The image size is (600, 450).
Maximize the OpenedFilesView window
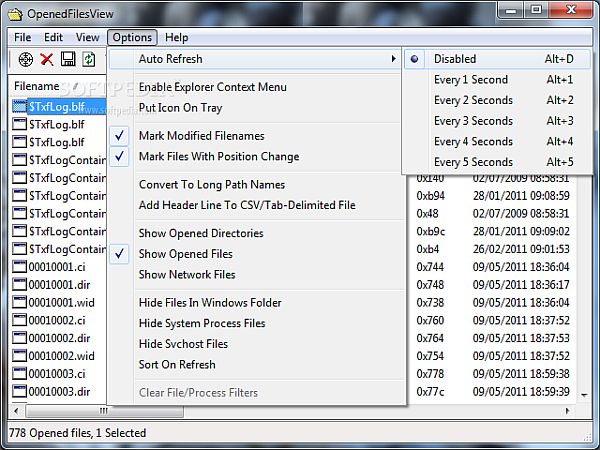[x=536, y=10]
